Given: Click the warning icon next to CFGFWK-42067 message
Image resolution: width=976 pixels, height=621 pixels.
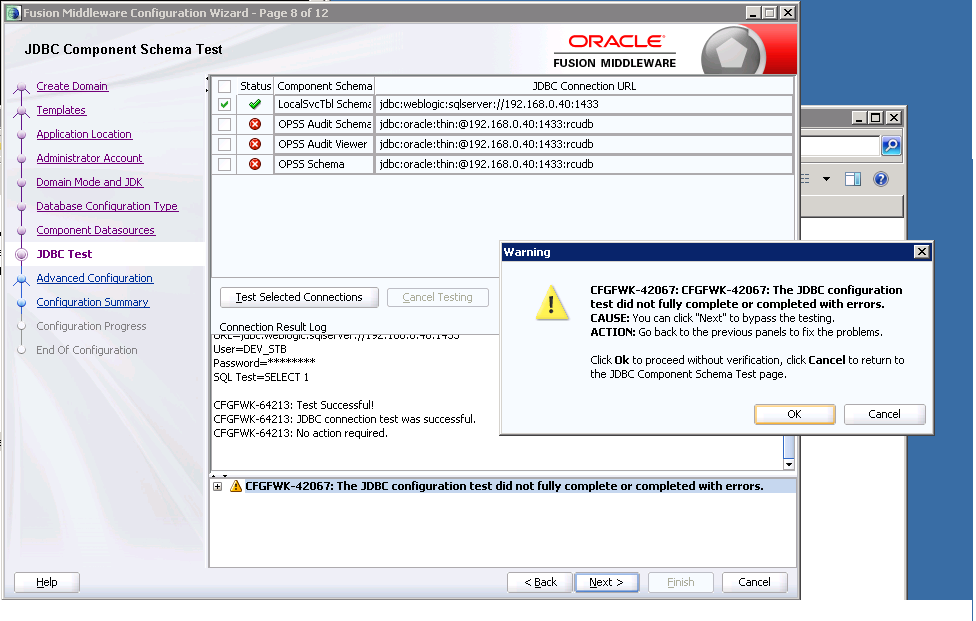Looking at the screenshot, I should (x=235, y=484).
